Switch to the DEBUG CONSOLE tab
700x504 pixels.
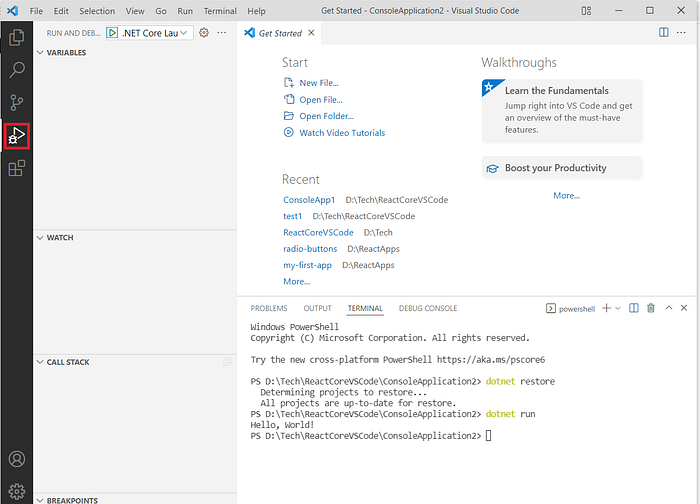428,308
